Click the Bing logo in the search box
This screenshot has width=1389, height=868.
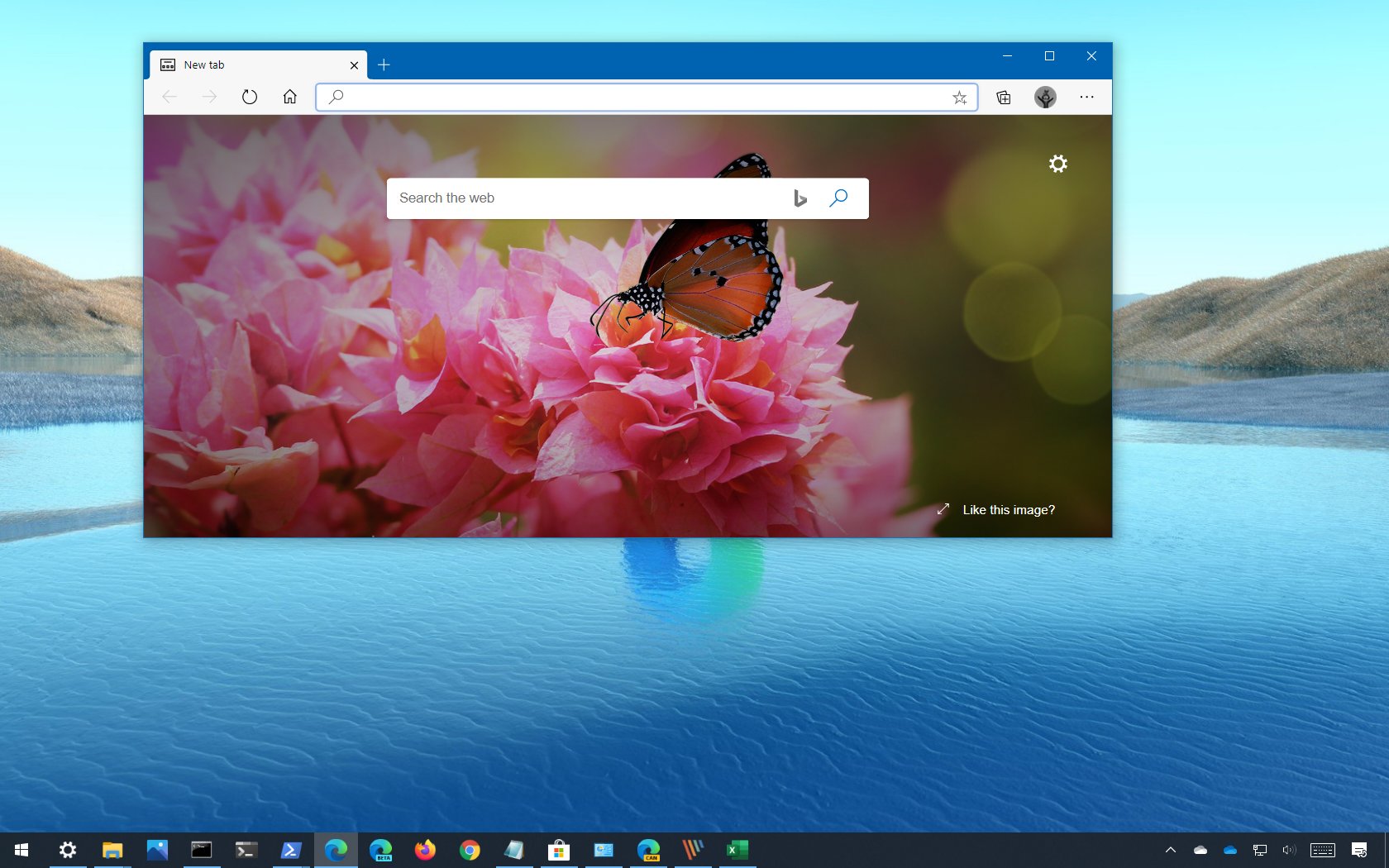[x=800, y=198]
